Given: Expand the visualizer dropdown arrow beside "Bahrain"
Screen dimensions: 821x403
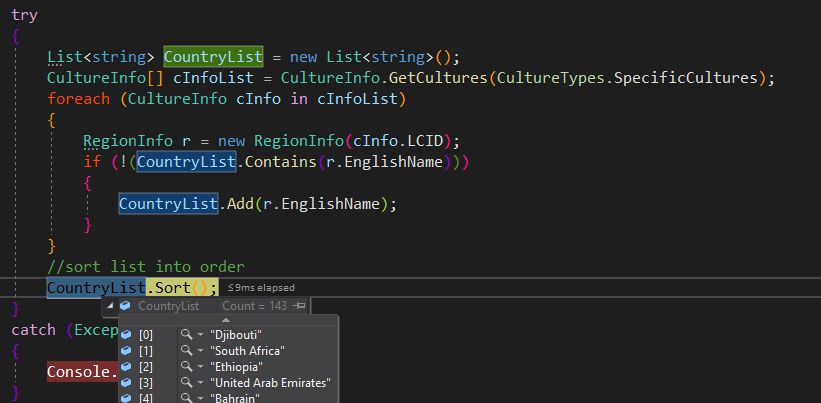Looking at the screenshot, I should [x=200, y=398].
